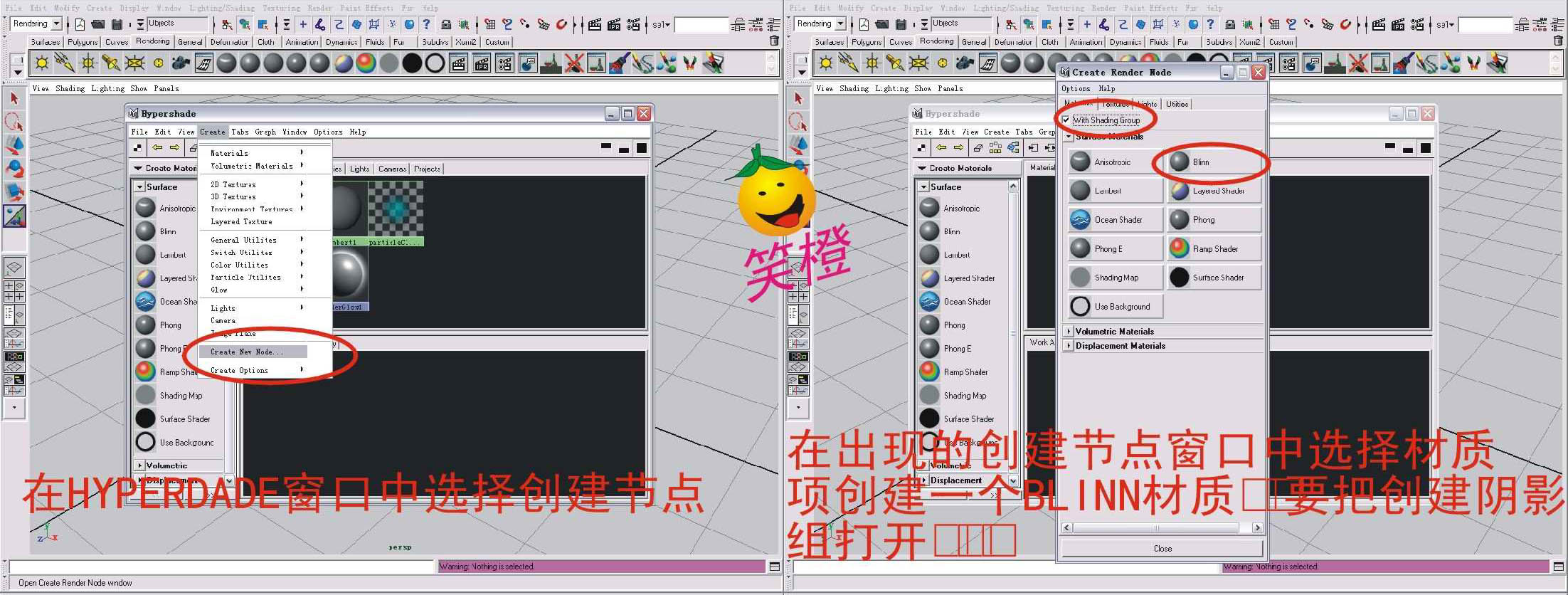Click checkerboard toggle icon in right Hypershade toolbar
The image size is (1568, 595).
pyautogui.click(x=922, y=147)
